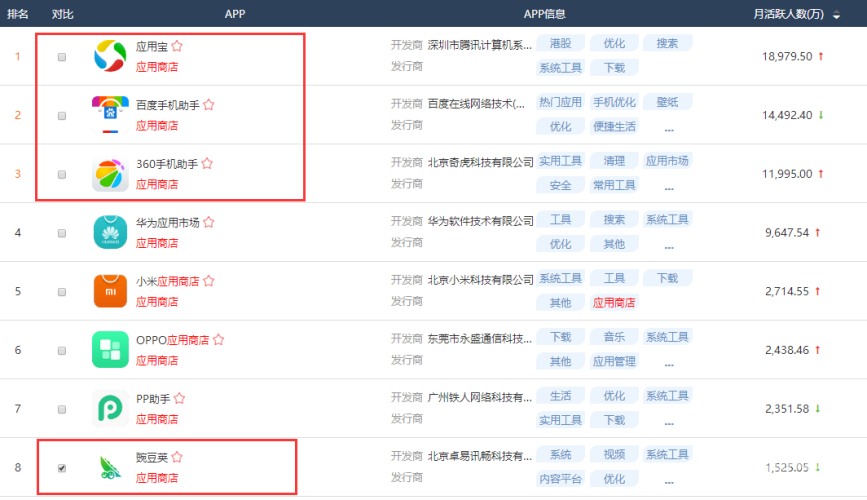Click the 小米应用商店 app icon

coord(110,291)
